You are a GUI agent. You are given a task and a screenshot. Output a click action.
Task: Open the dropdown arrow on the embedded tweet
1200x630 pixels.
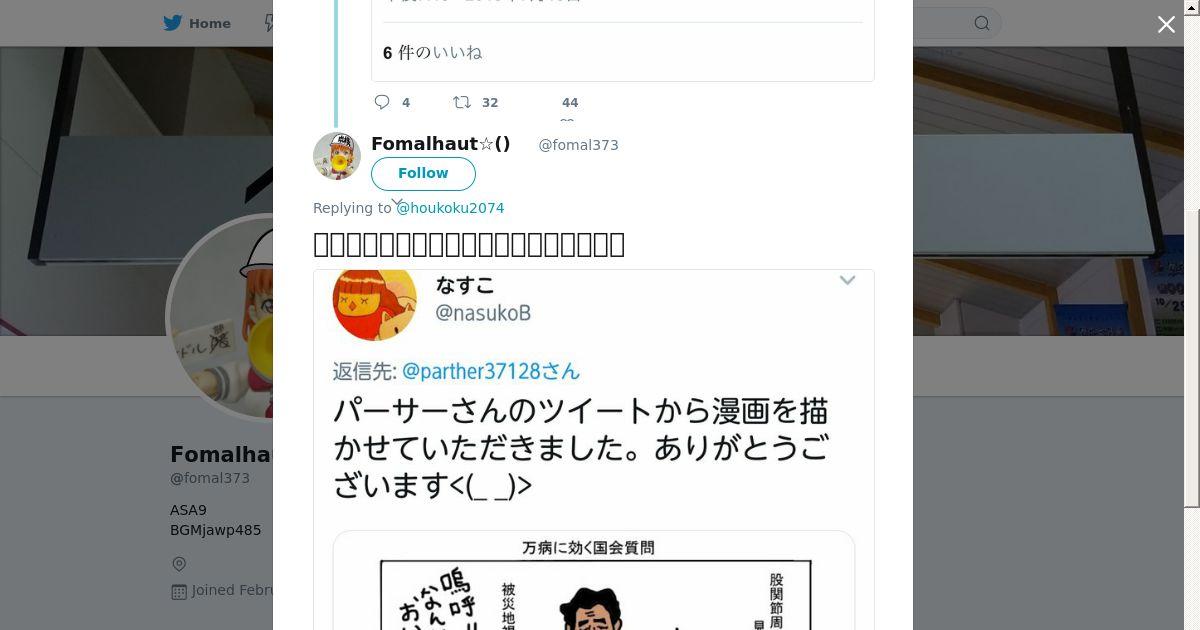click(x=847, y=281)
